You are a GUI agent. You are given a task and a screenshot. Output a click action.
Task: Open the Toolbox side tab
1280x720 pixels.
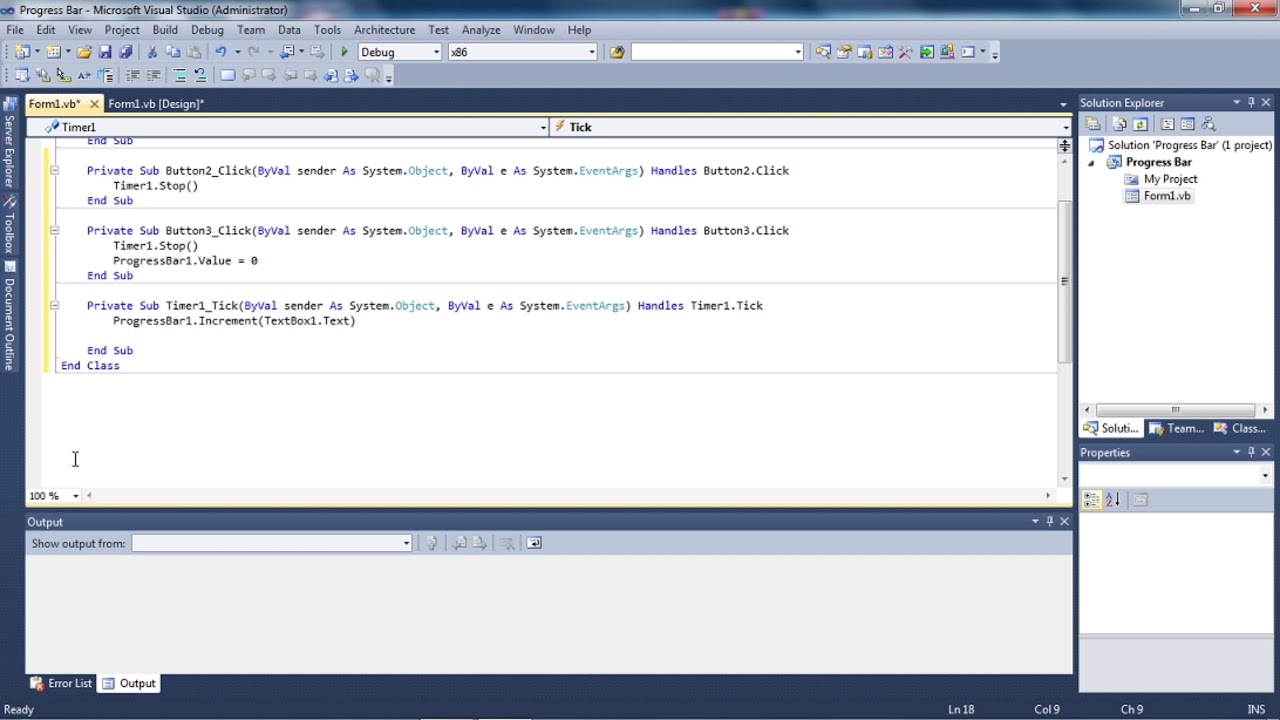(x=9, y=225)
